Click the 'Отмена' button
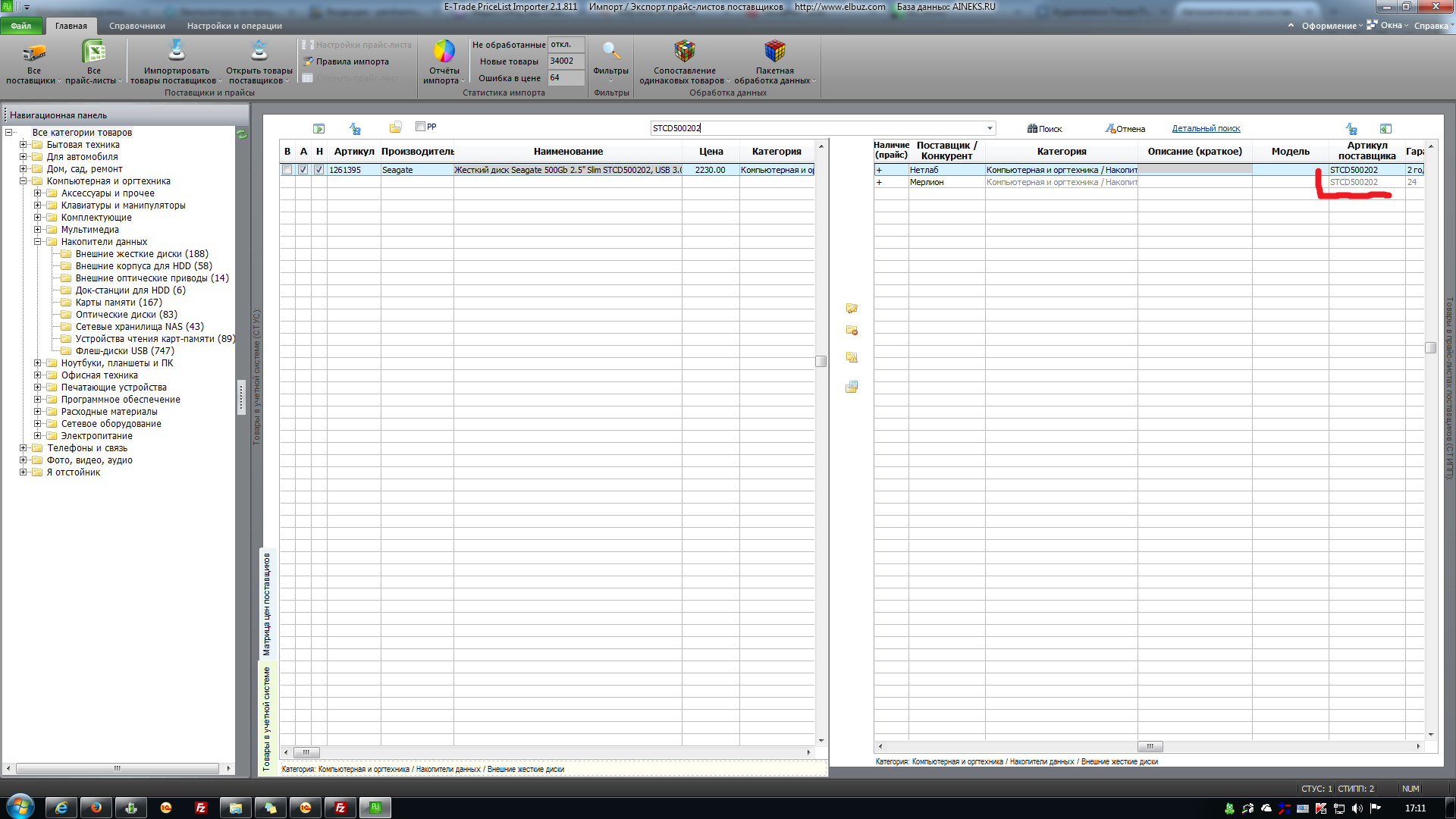This screenshot has width=1456, height=819. tap(1125, 129)
